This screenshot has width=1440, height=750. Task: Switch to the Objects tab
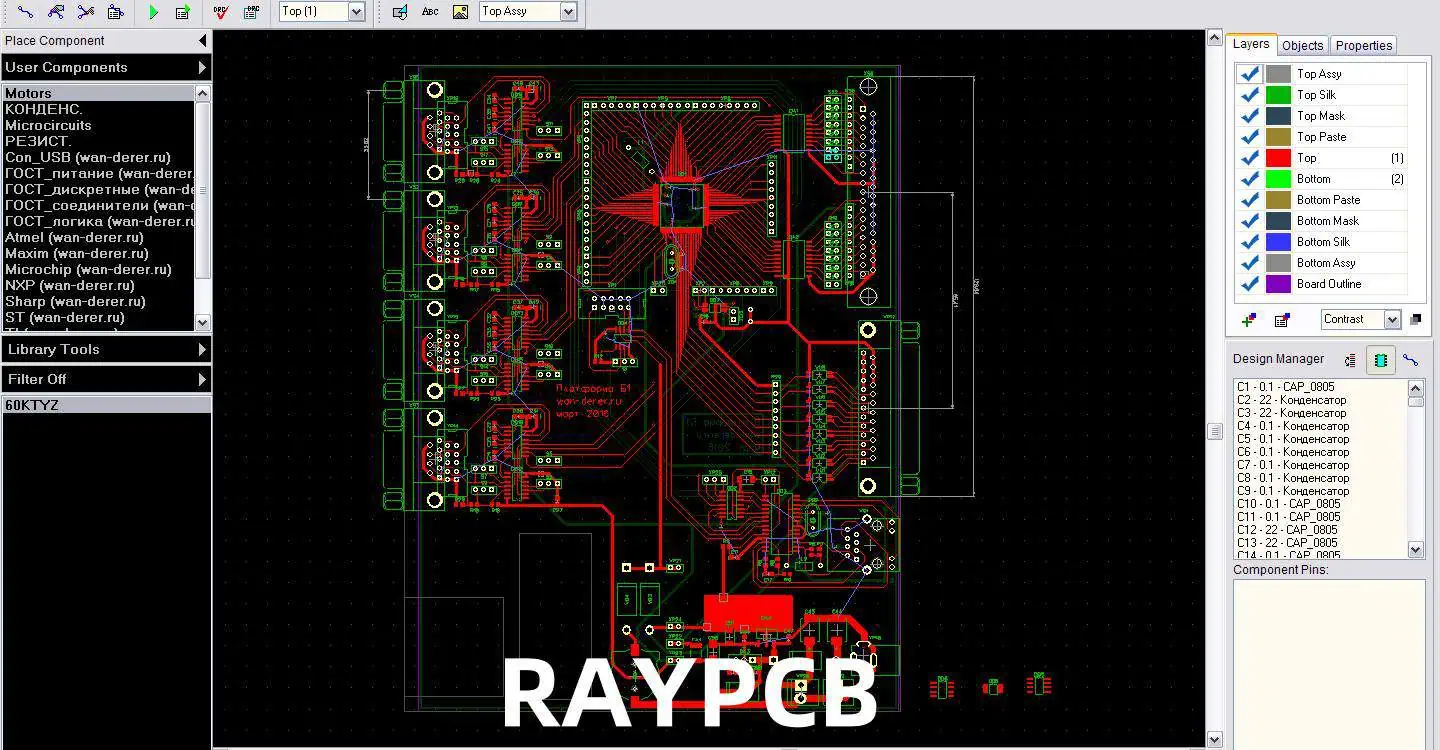(x=1302, y=45)
